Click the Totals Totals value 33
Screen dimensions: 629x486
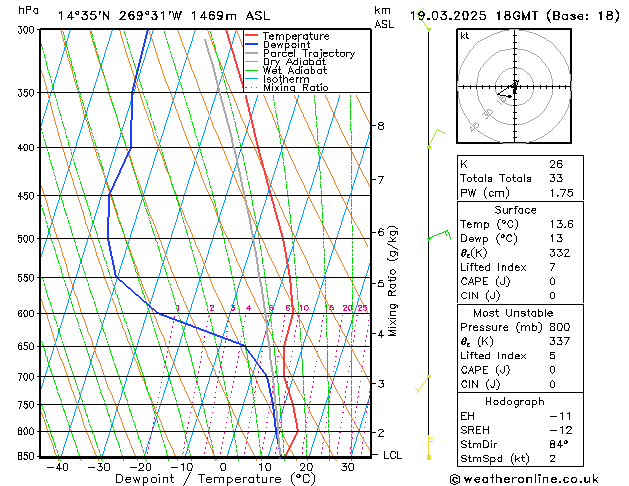(x=556, y=178)
